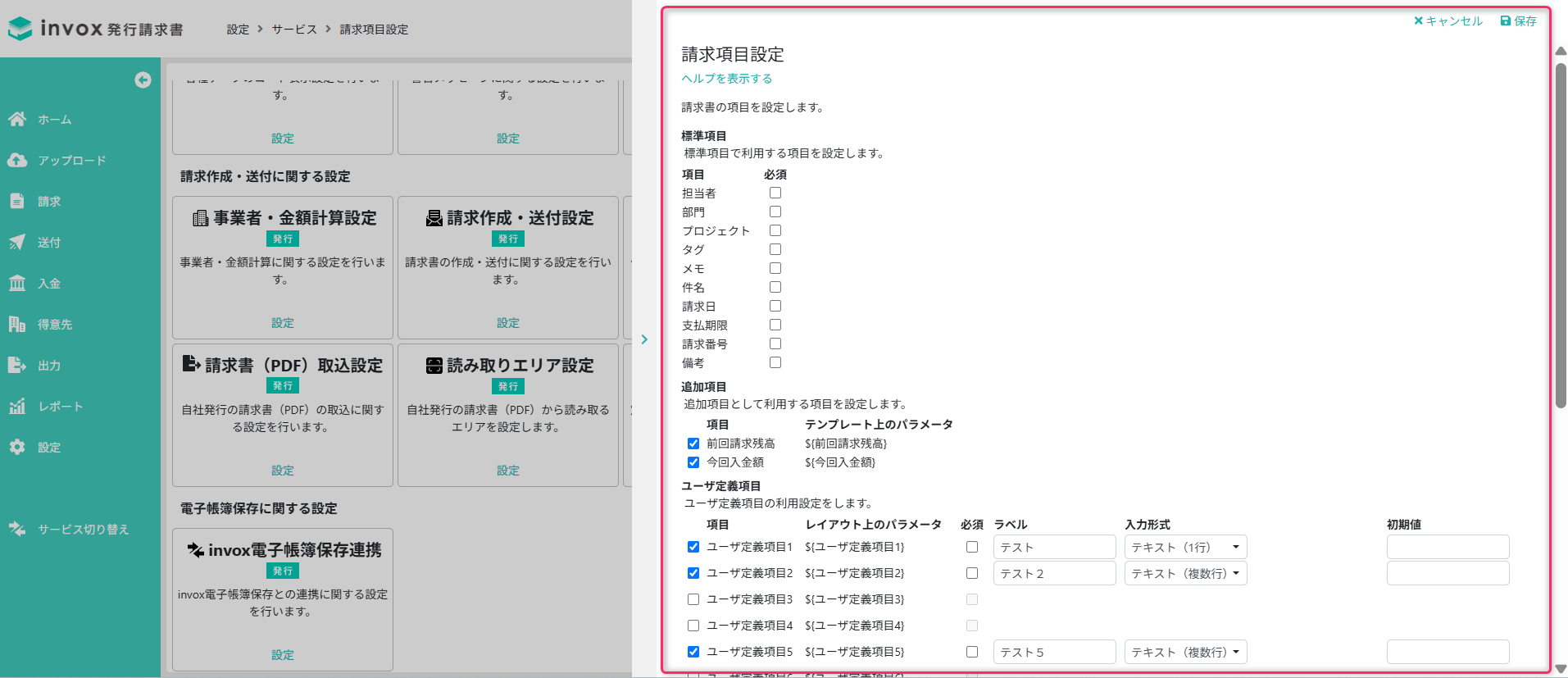Enable the ユーザ定義項目3 checkbox
This screenshot has width=1568, height=678.
(693, 599)
